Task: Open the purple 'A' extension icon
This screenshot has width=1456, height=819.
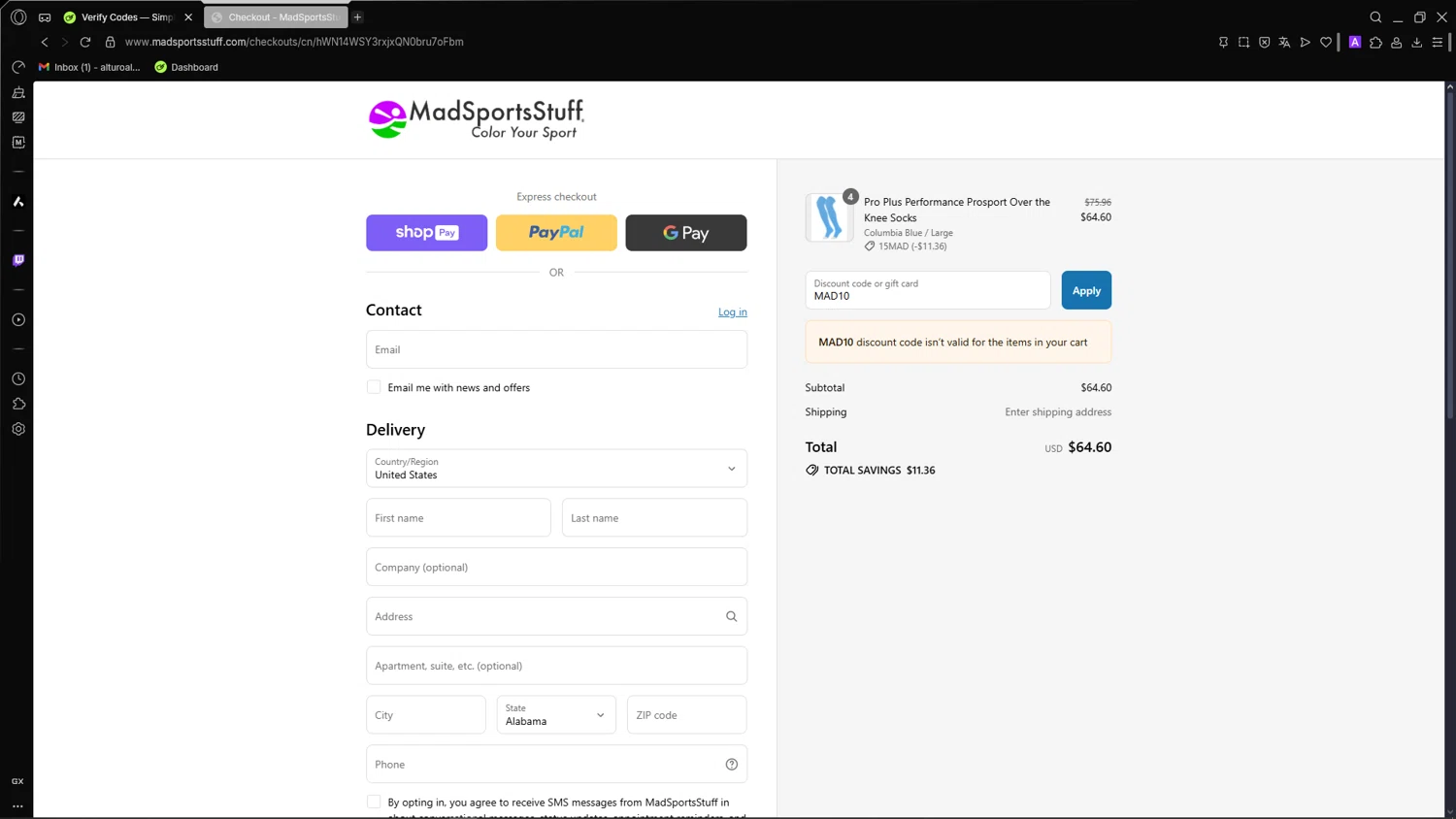Action: tap(1355, 42)
